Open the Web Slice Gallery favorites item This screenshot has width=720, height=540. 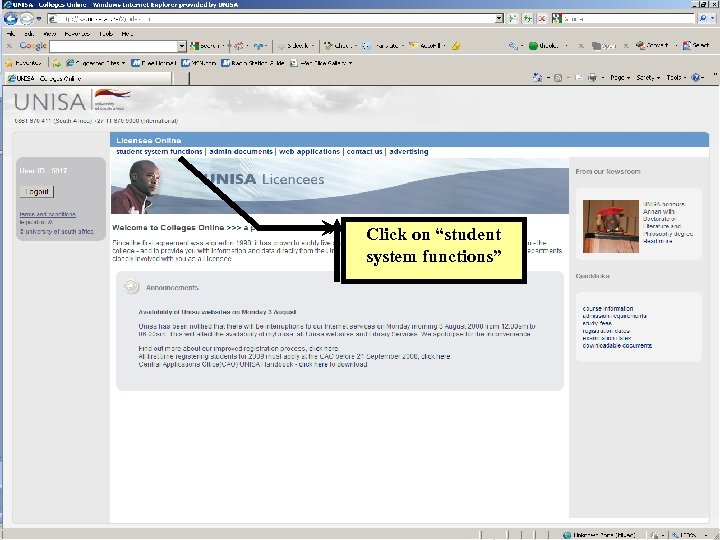(x=321, y=63)
